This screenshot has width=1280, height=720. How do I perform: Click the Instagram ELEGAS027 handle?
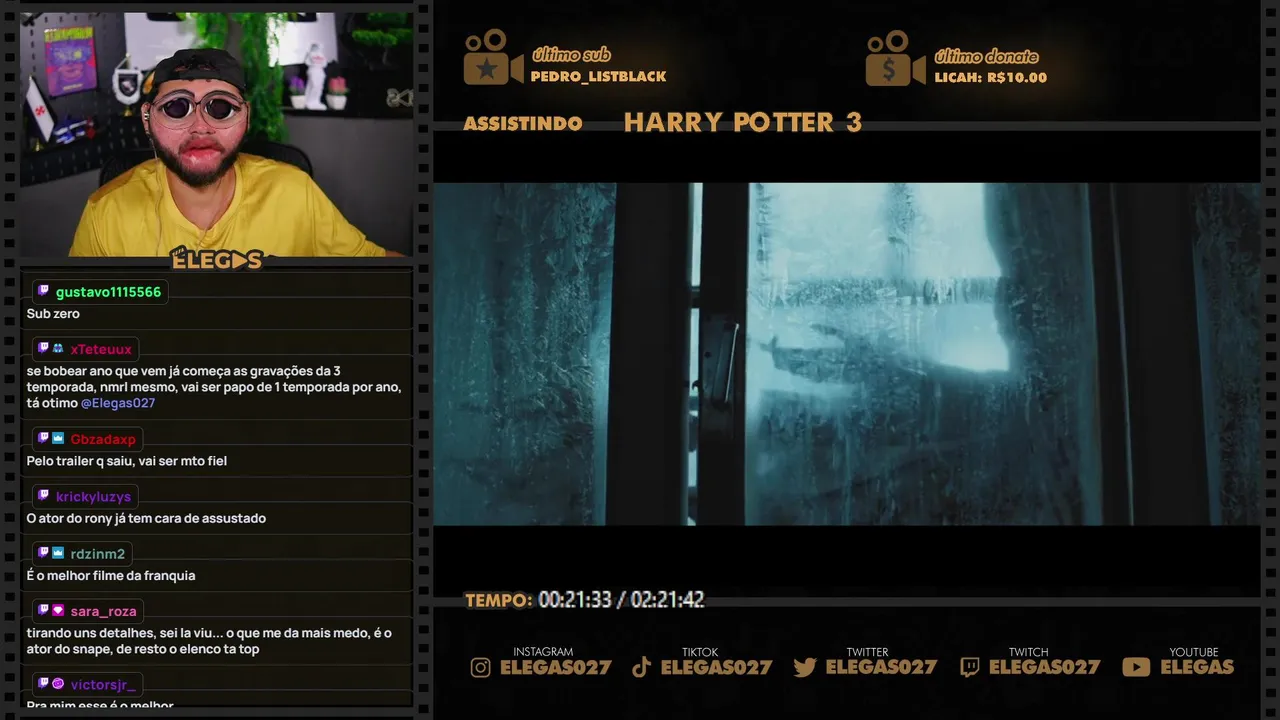pos(555,667)
